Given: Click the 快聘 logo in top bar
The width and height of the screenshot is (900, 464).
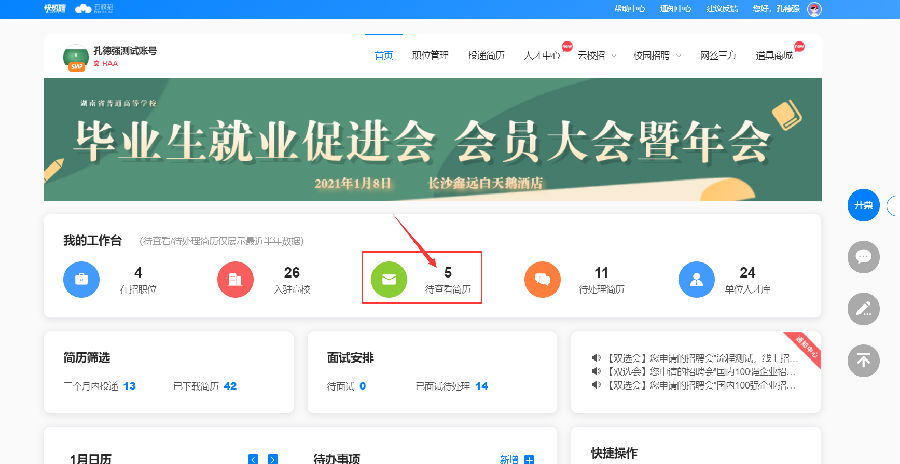Looking at the screenshot, I should [x=55, y=9].
